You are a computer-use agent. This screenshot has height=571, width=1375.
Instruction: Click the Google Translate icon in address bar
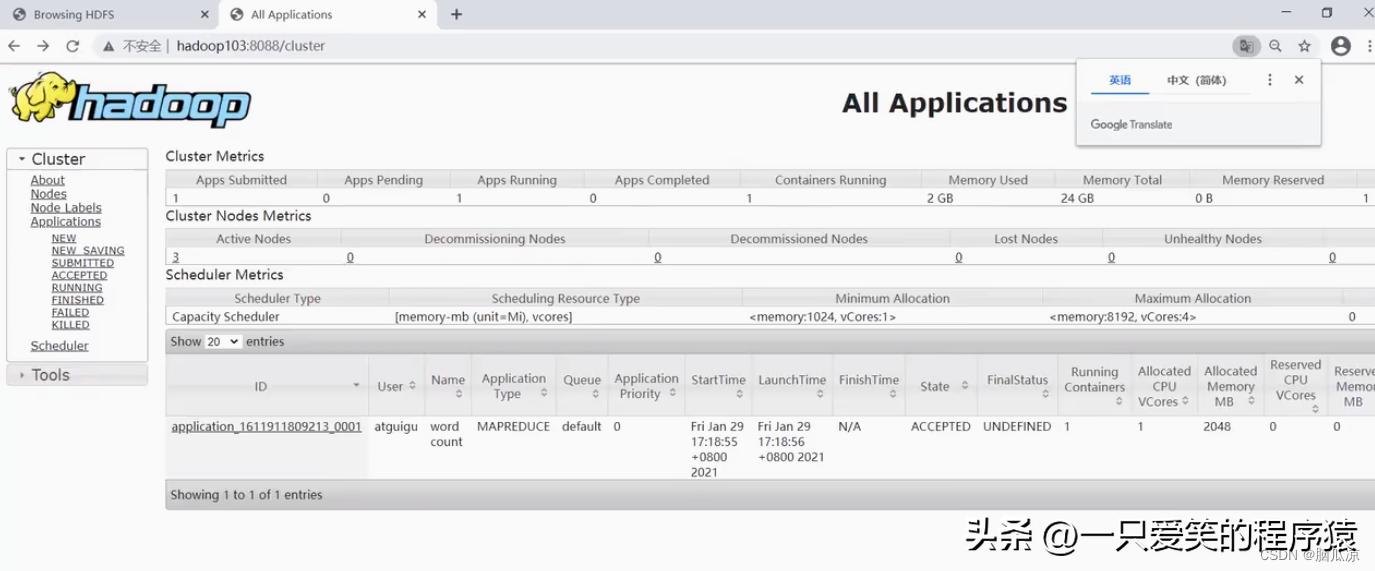[x=1245, y=46]
